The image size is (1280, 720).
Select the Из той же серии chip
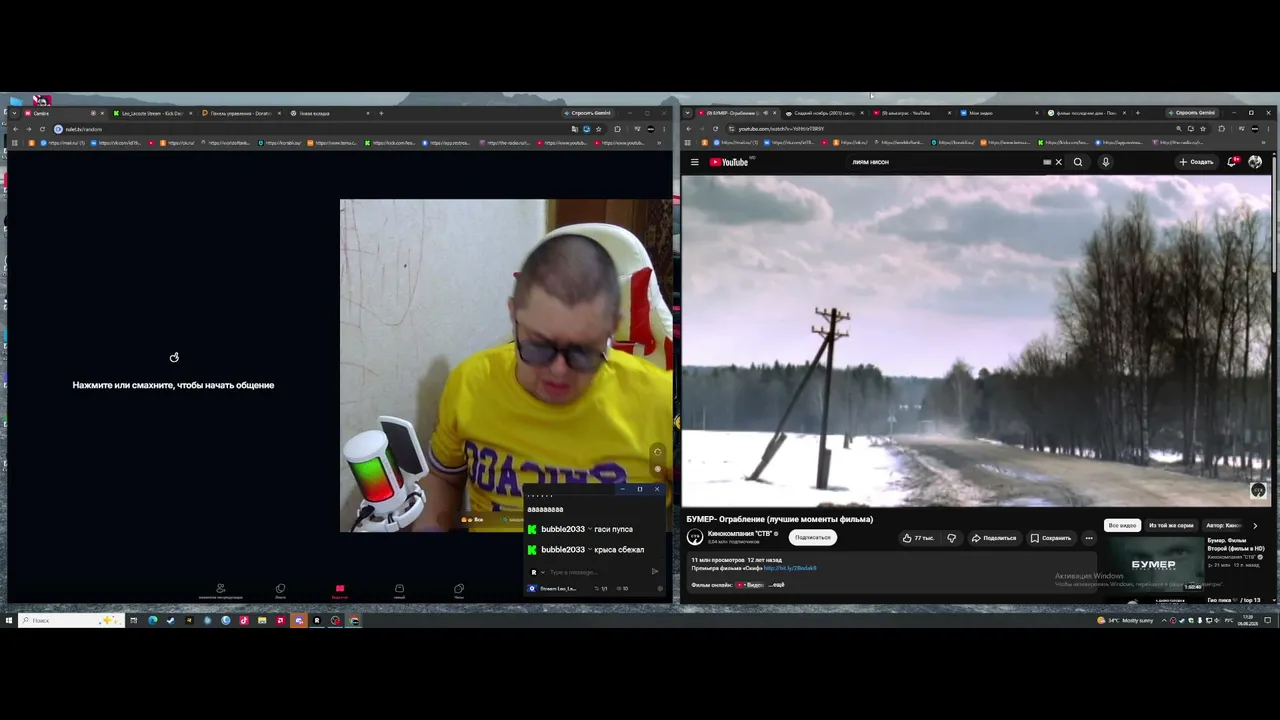[1171, 525]
